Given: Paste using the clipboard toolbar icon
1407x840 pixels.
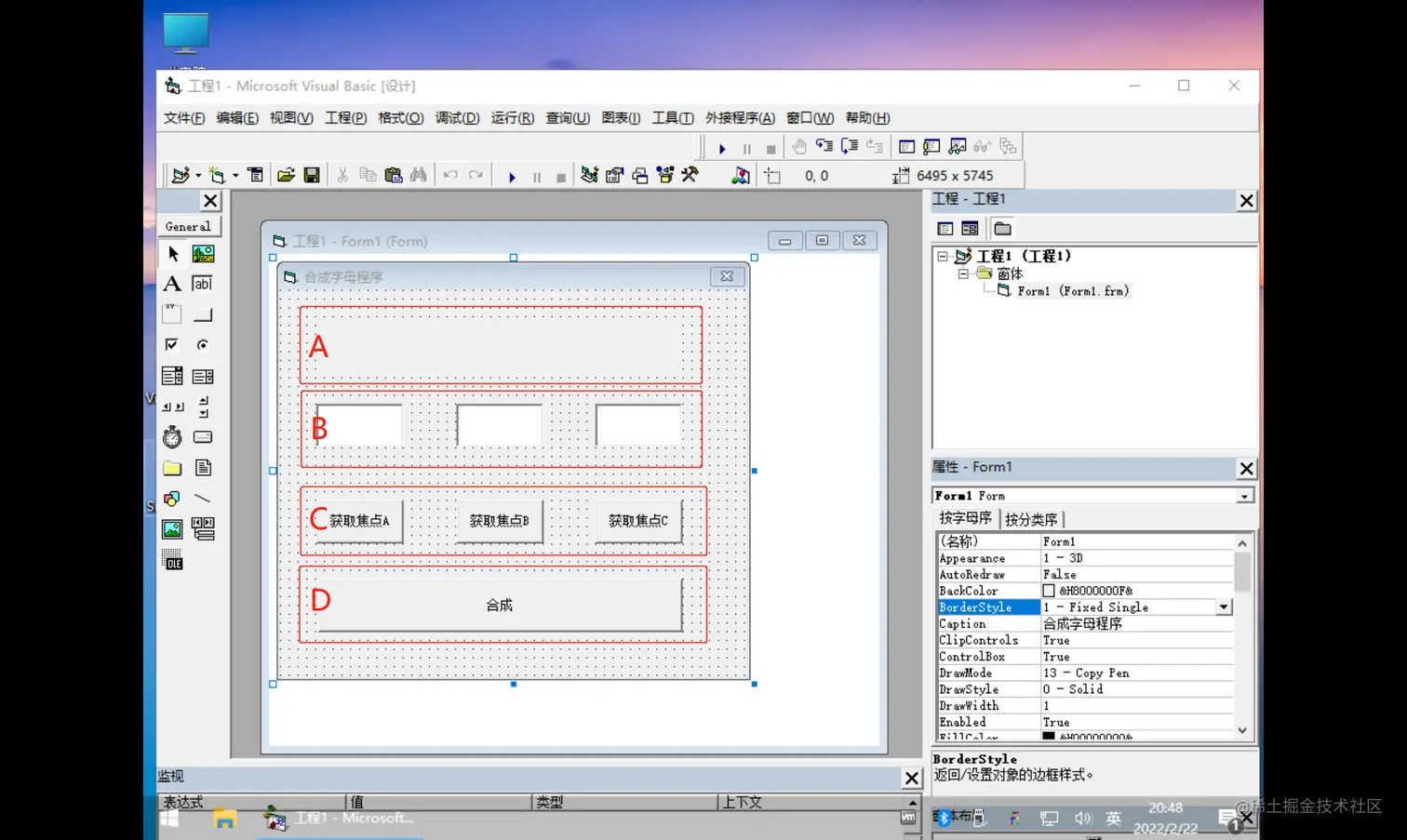Looking at the screenshot, I should point(394,175).
